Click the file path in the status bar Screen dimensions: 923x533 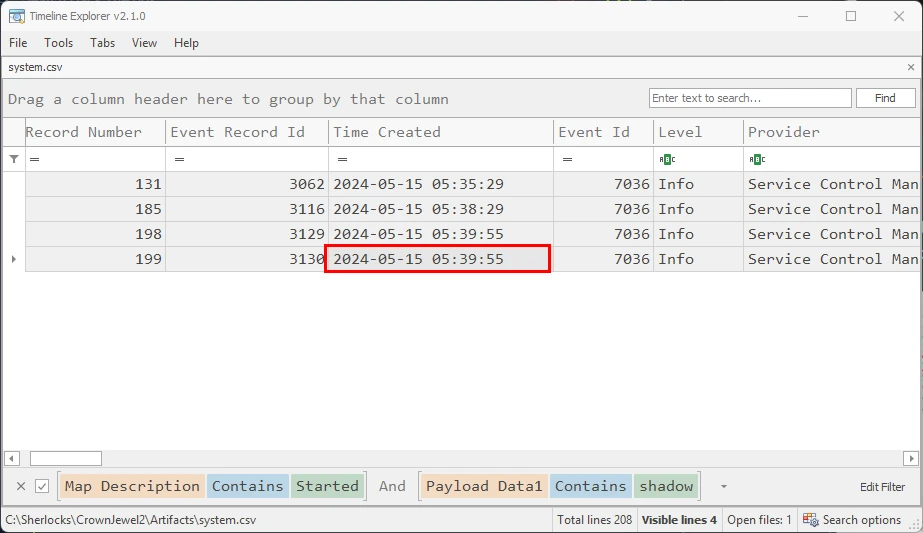pyautogui.click(x=131, y=520)
